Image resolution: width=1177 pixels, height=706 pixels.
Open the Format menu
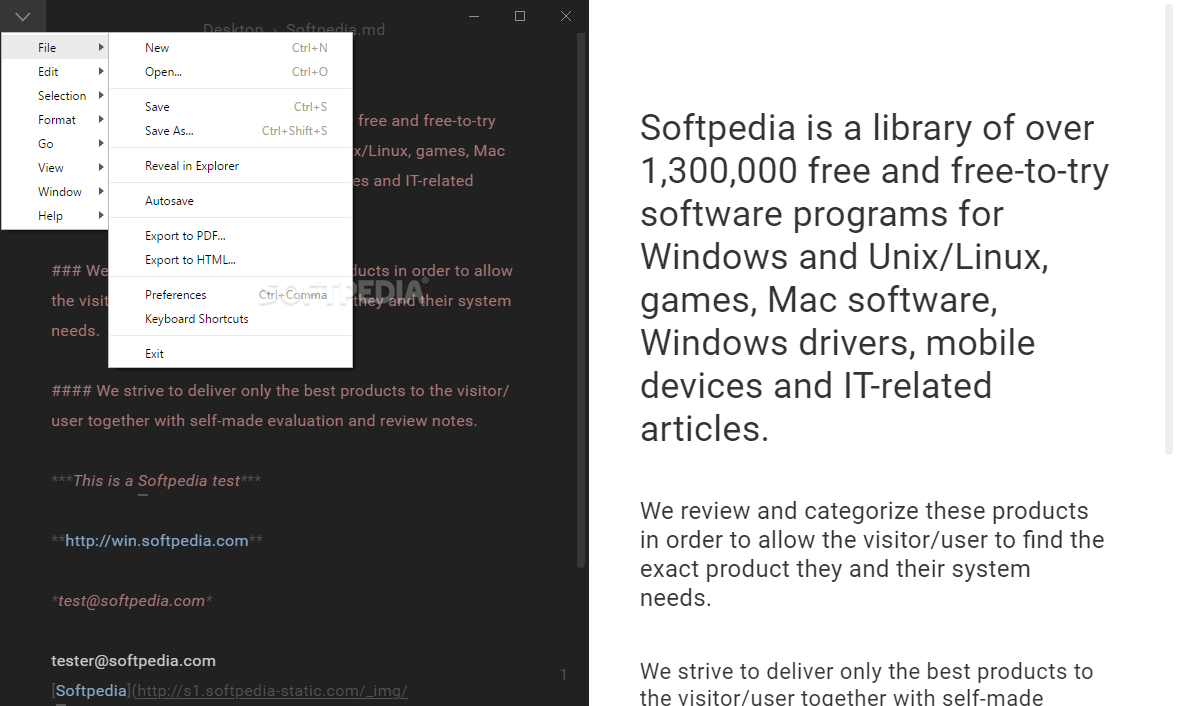pos(55,119)
